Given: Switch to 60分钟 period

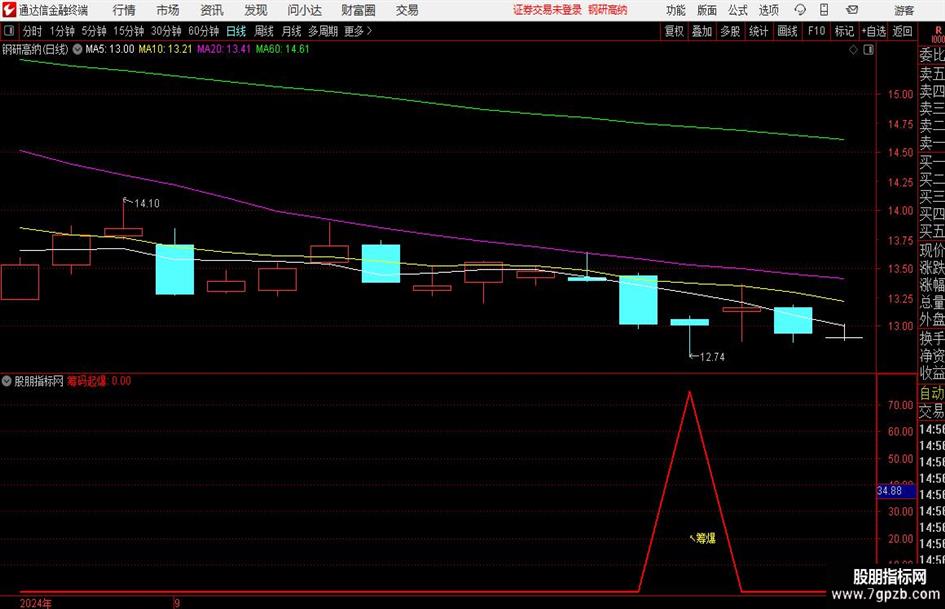Looking at the screenshot, I should coord(204,31).
